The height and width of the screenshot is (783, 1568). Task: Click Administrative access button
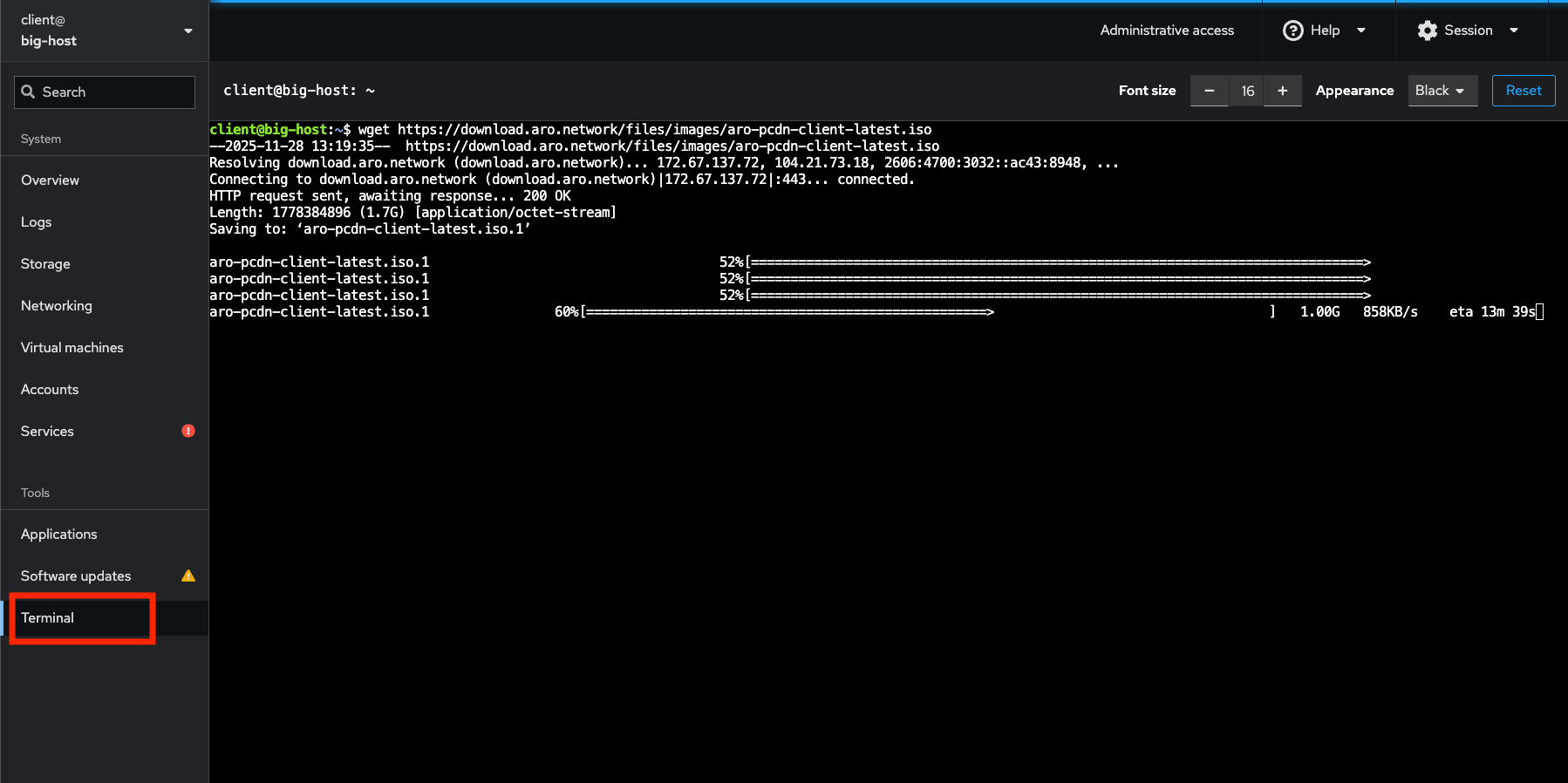(1166, 31)
